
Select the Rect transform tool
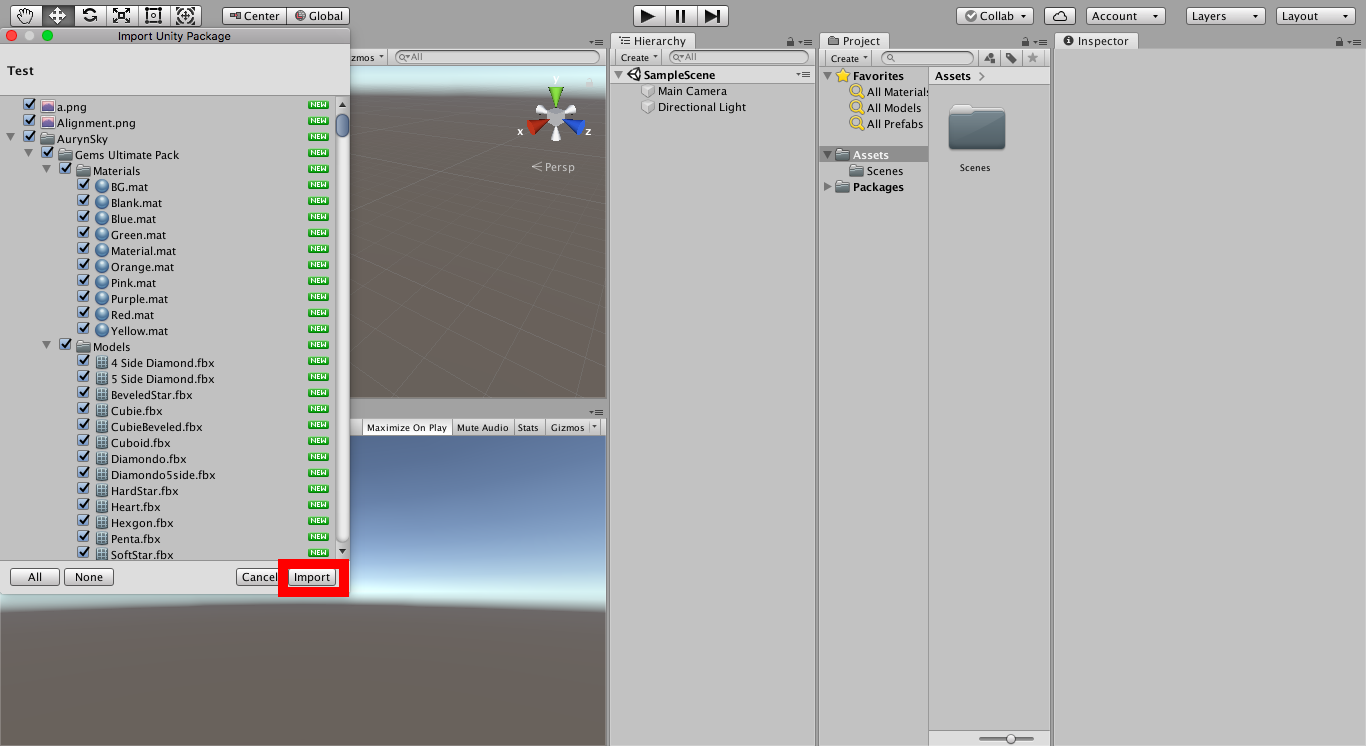[153, 16]
